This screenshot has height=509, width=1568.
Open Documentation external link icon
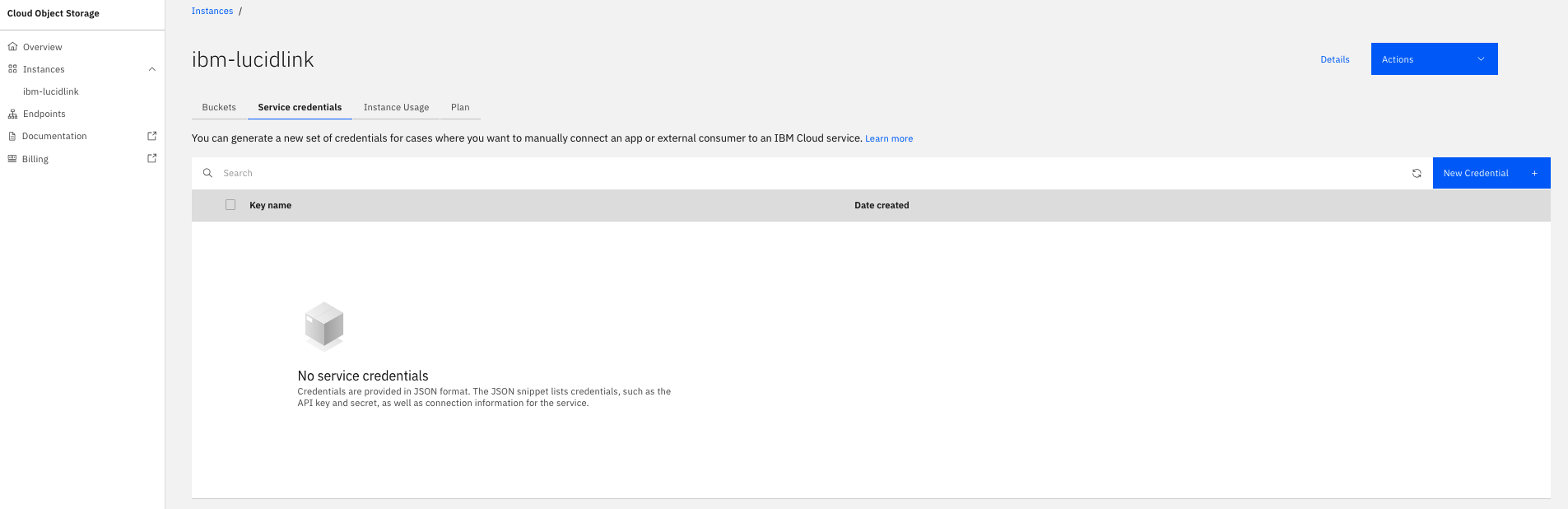pos(151,136)
